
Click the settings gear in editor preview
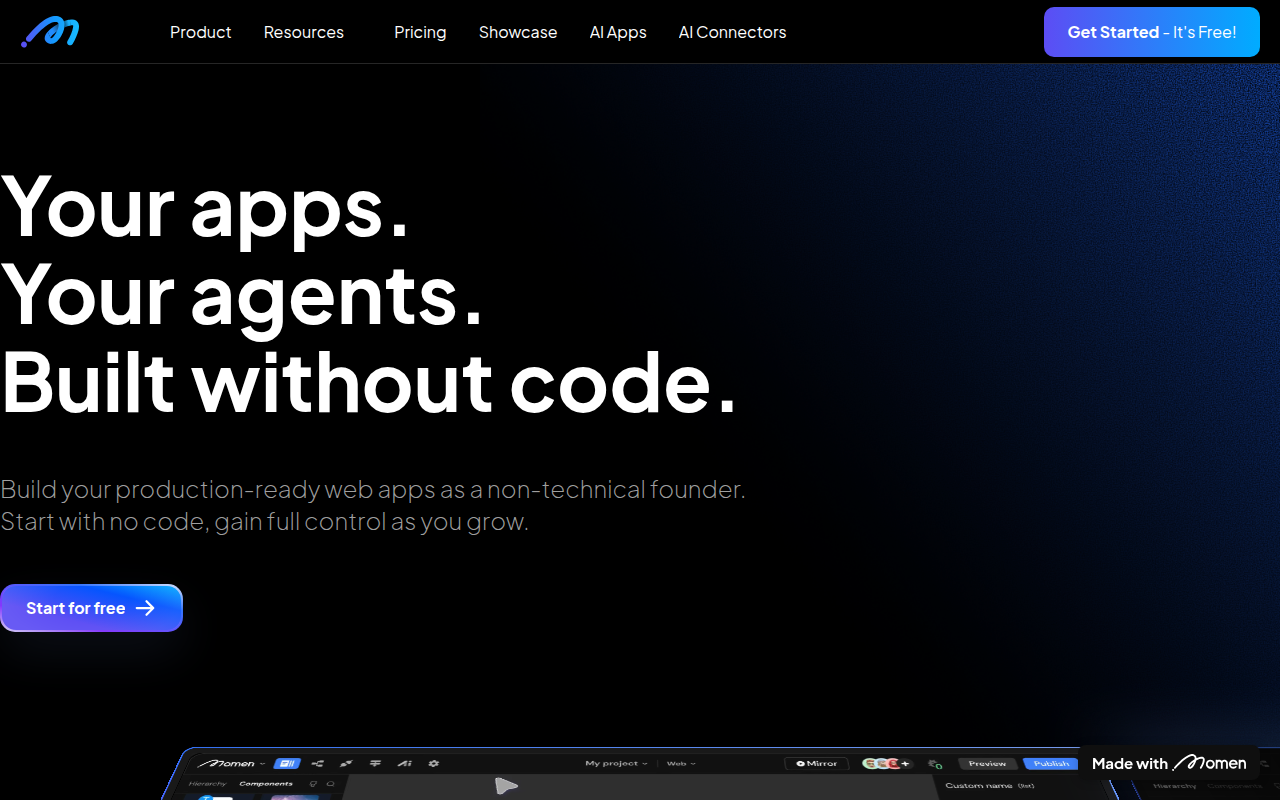click(x=433, y=763)
